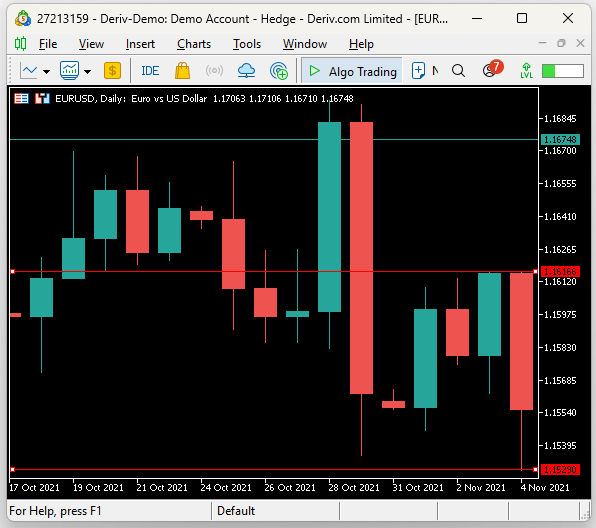This screenshot has width=596, height=528.
Task: Click the Signals broadcast icon
Action: pyautogui.click(x=214, y=71)
